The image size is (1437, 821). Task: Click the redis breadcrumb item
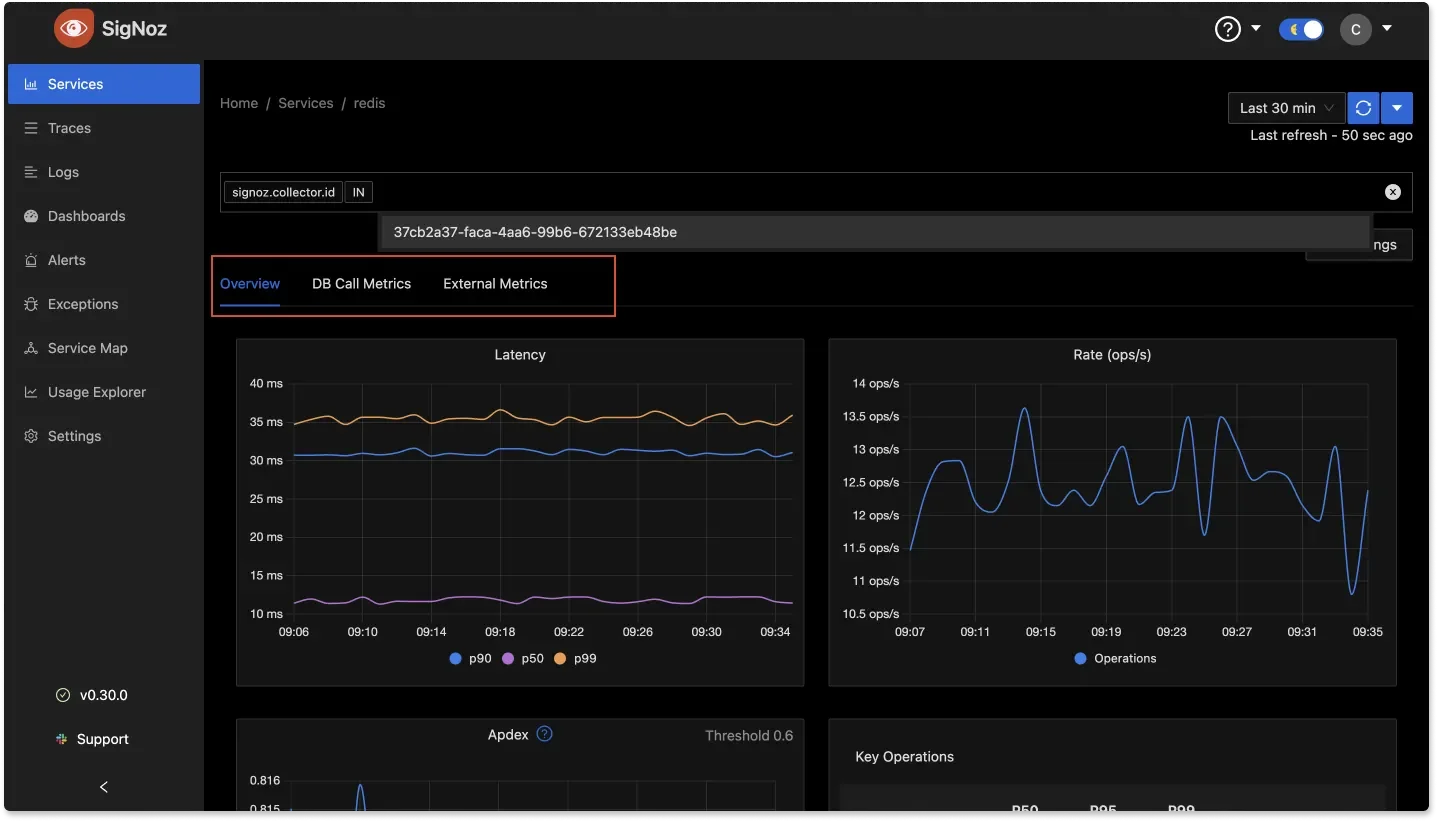(369, 103)
